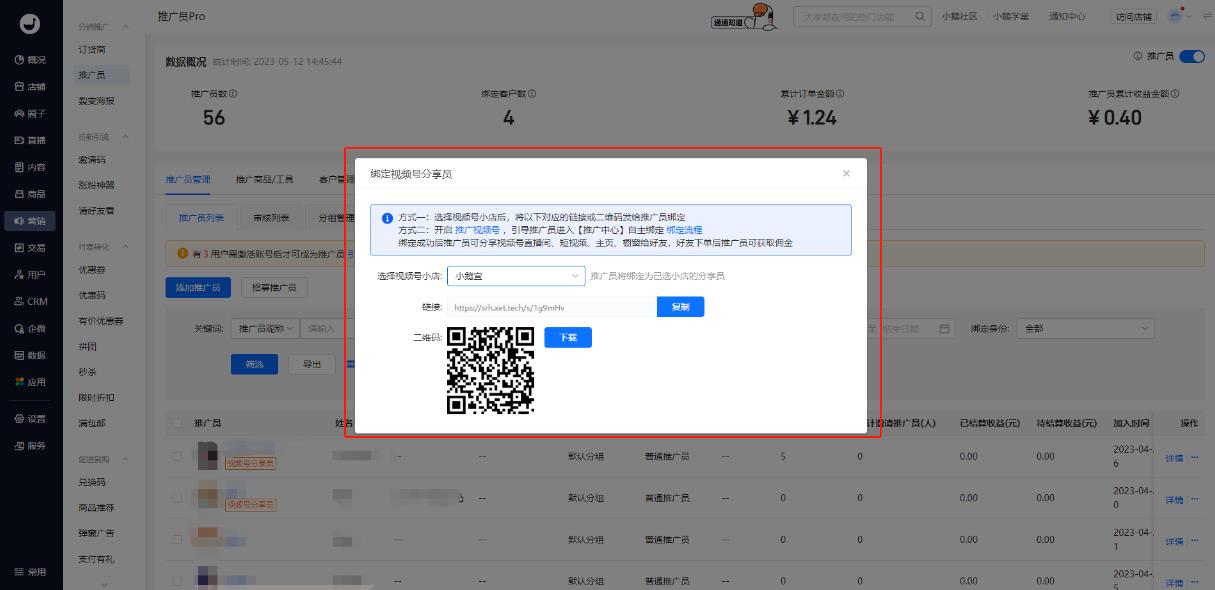
Task: Open 应用 apps in the left sidebar
Action: pyautogui.click(x=30, y=382)
